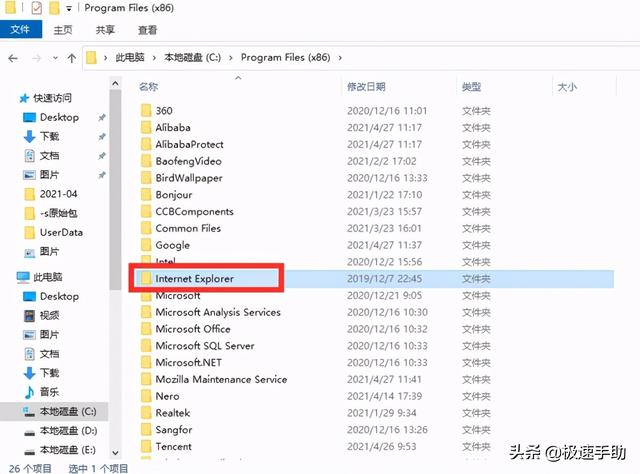This screenshot has height=474, width=640.
Task: Click 此电脑 in the address bar
Action: (x=130, y=58)
